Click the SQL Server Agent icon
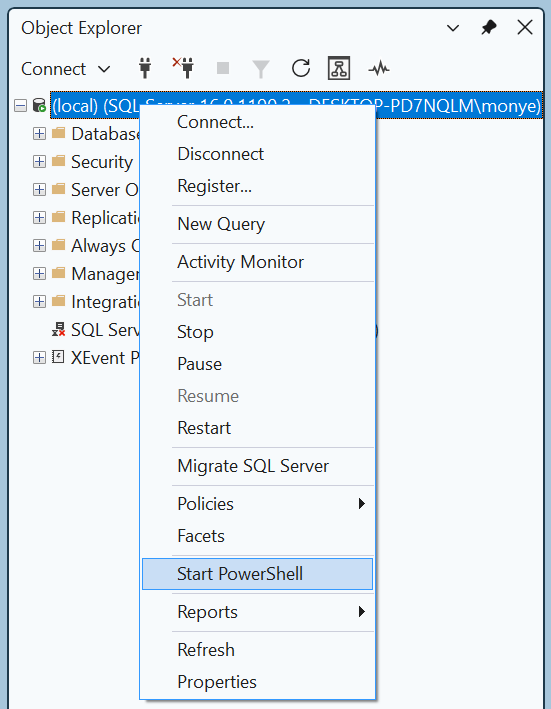The height and width of the screenshot is (709, 551). tap(58, 329)
